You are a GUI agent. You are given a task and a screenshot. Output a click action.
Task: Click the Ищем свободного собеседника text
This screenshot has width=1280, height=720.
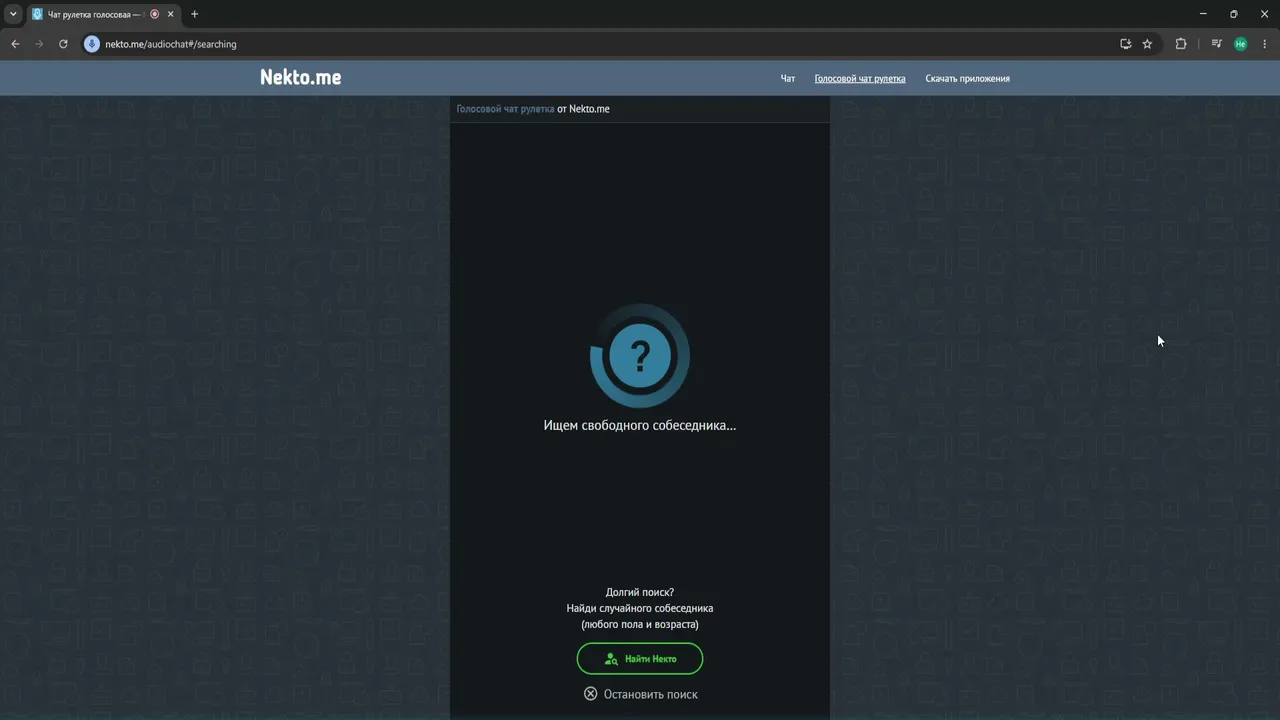click(640, 425)
